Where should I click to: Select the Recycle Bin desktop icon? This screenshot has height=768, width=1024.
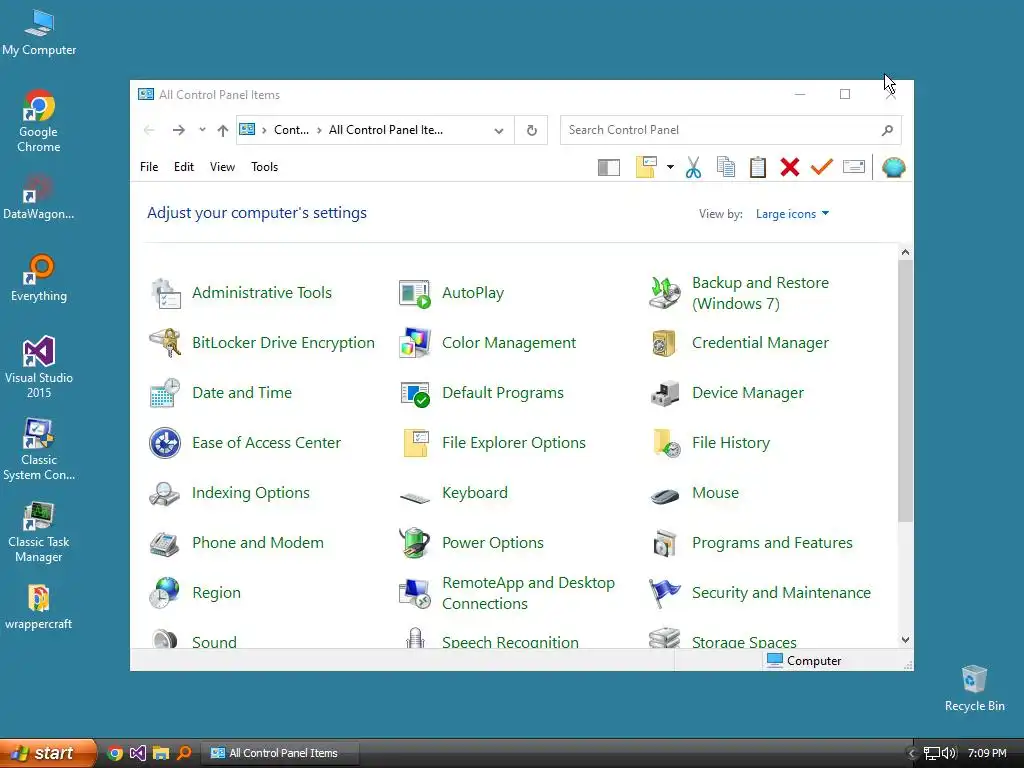coord(974,688)
